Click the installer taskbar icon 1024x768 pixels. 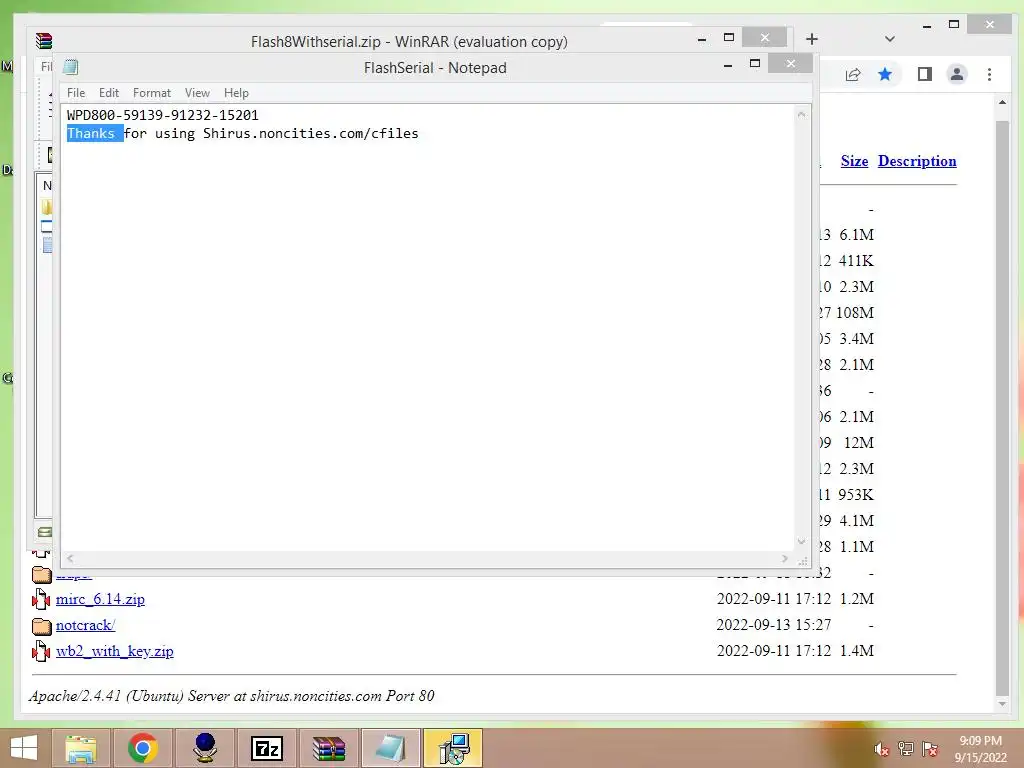(x=453, y=748)
